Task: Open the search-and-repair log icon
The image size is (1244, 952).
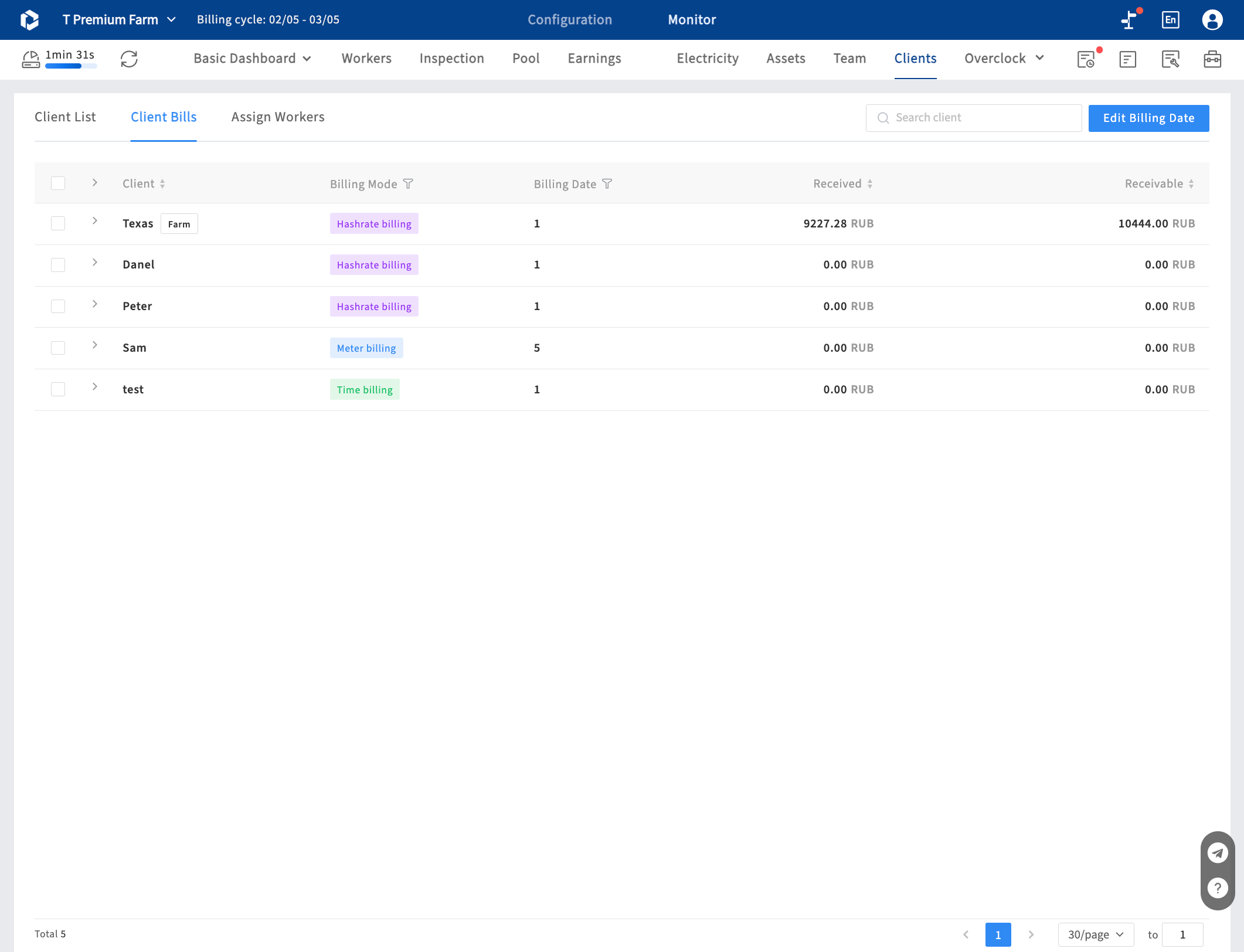Action: coord(1170,59)
